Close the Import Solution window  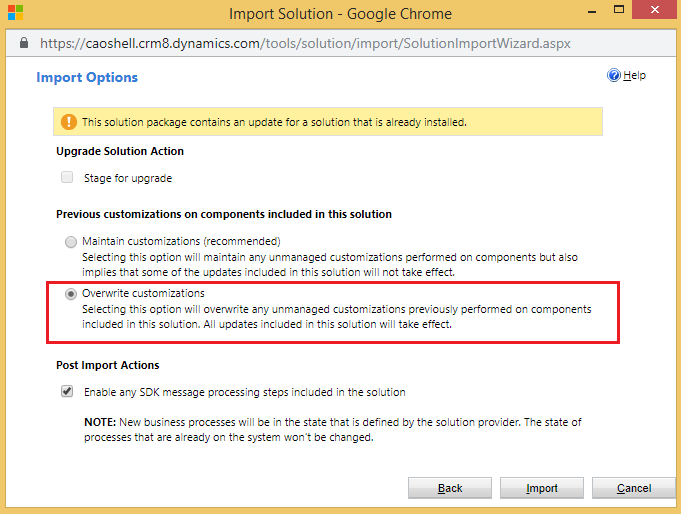(655, 10)
